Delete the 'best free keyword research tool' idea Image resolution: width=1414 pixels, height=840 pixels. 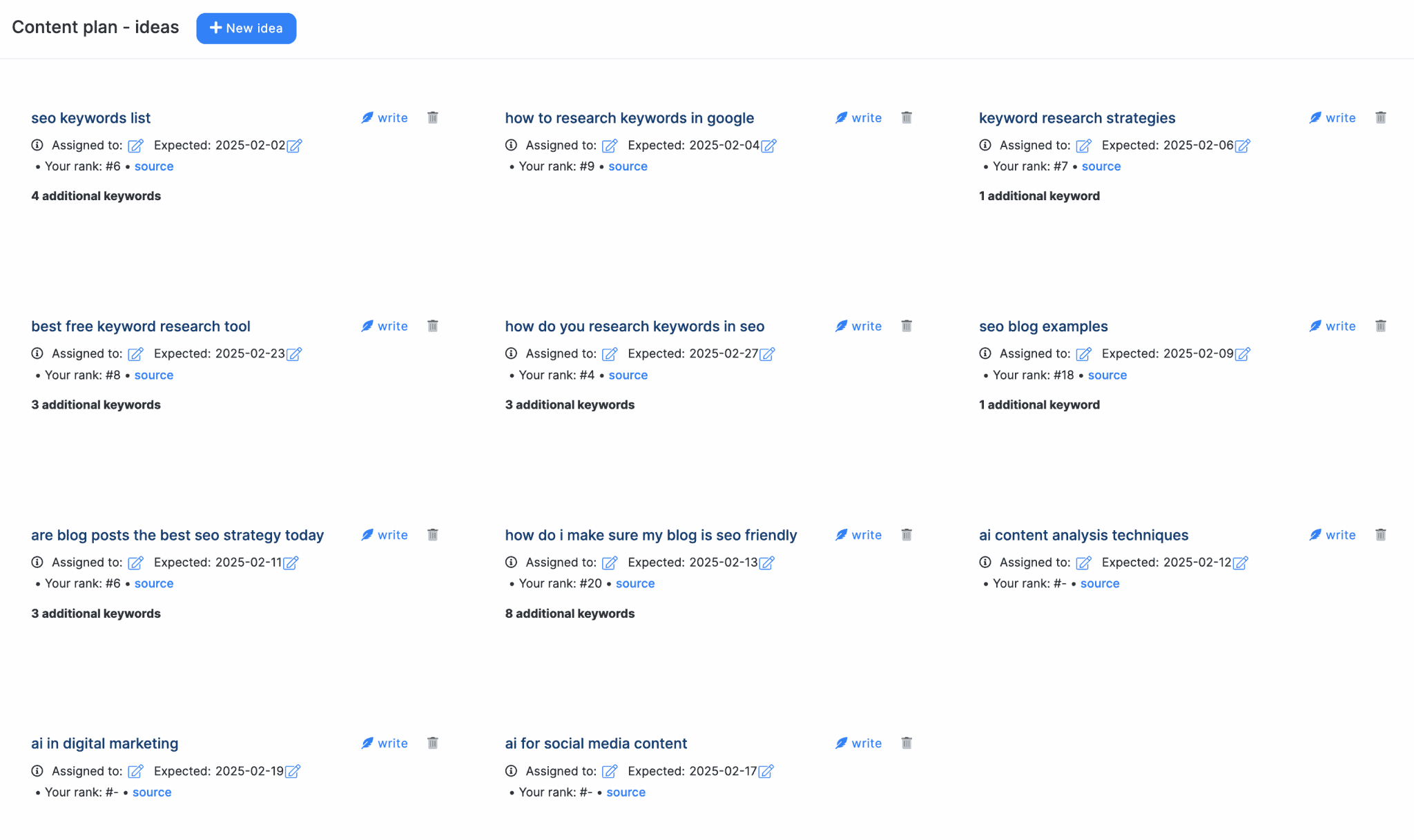click(432, 325)
